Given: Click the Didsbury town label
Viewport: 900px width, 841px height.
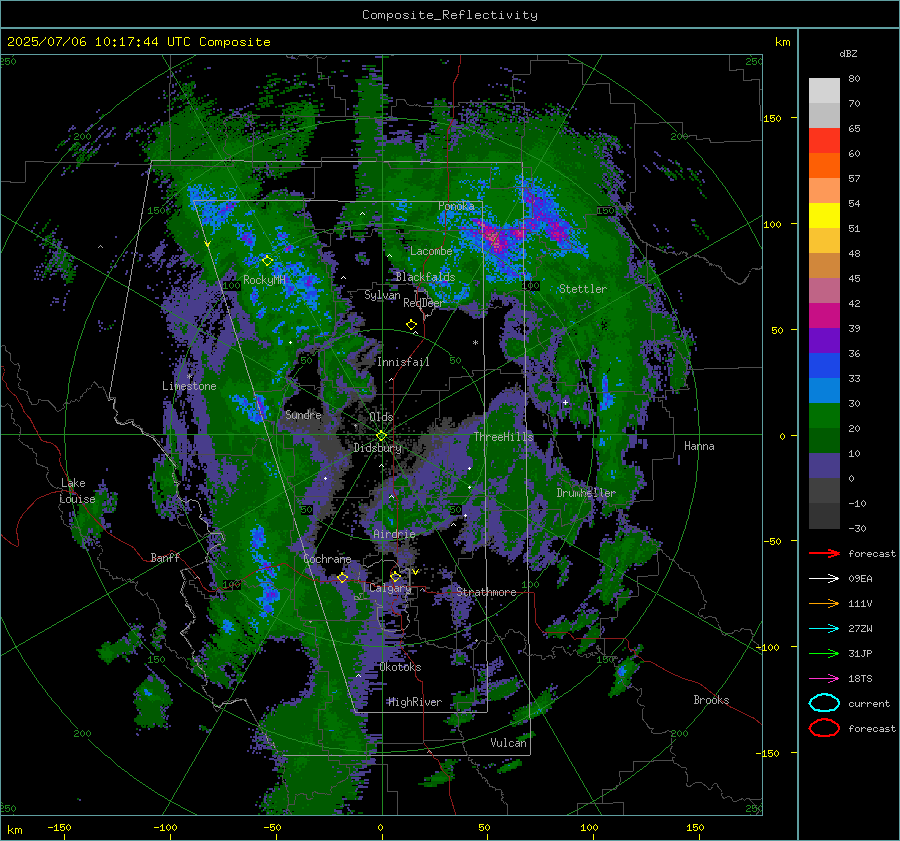Looking at the screenshot, I should 377,448.
